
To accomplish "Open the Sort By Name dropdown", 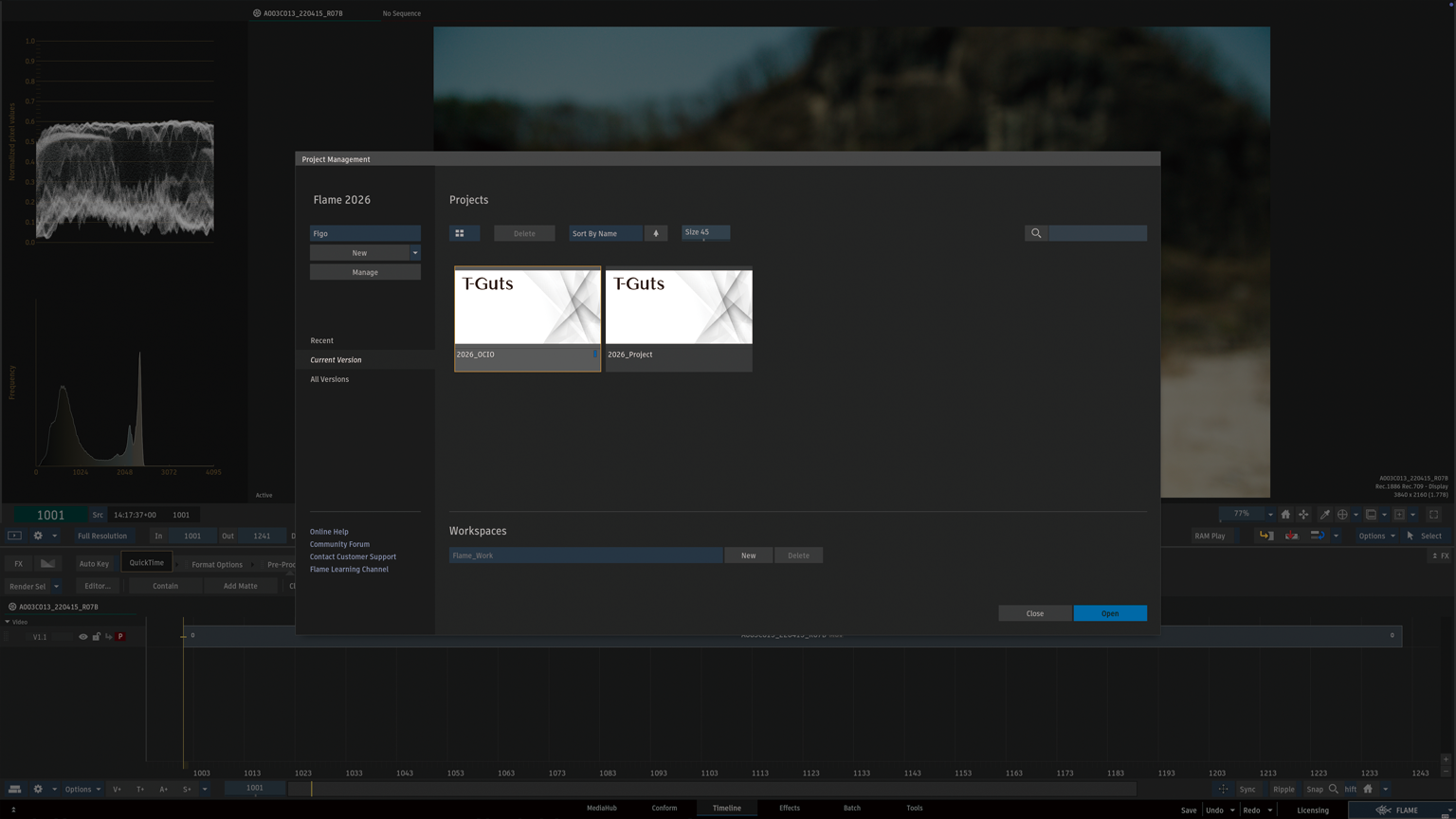I will (x=606, y=233).
